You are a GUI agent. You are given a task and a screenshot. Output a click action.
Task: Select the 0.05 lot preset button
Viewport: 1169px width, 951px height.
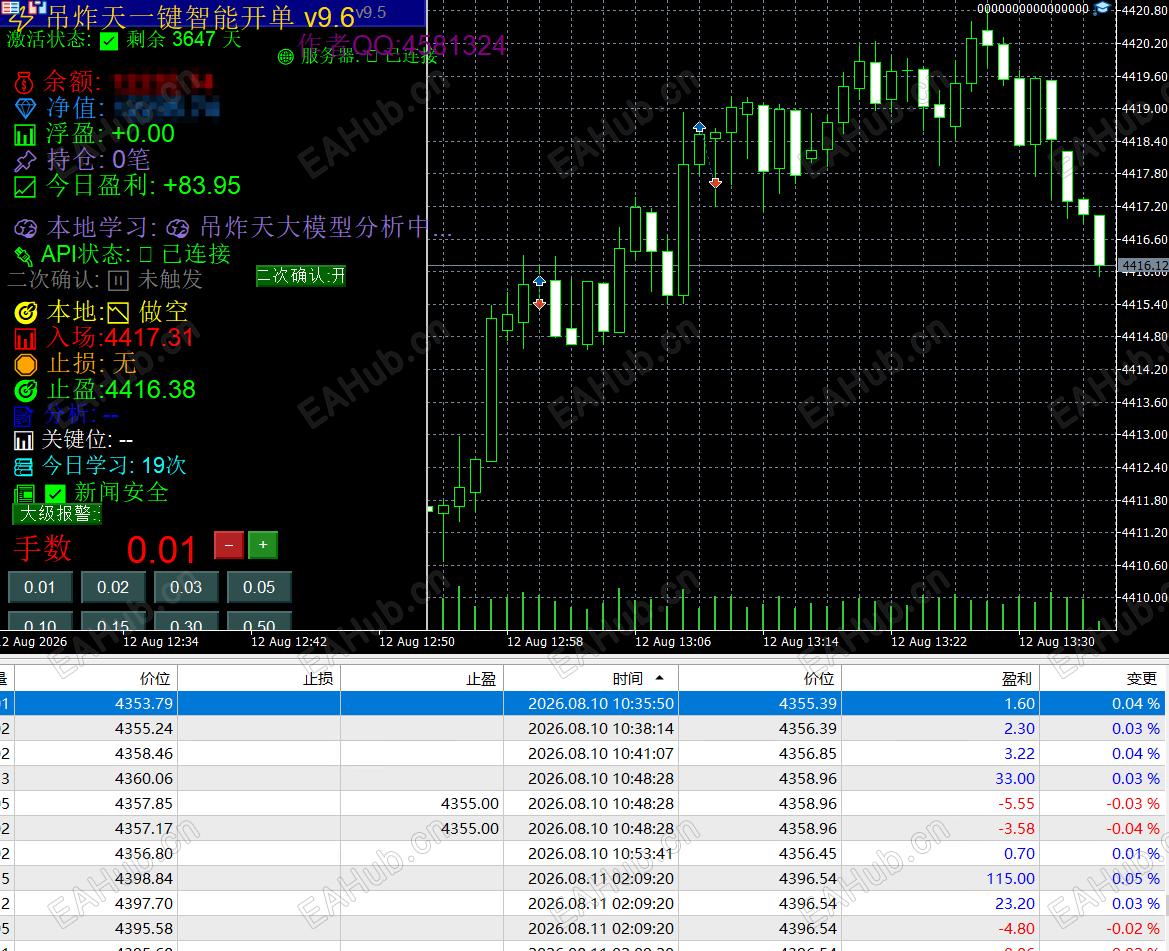[259, 587]
